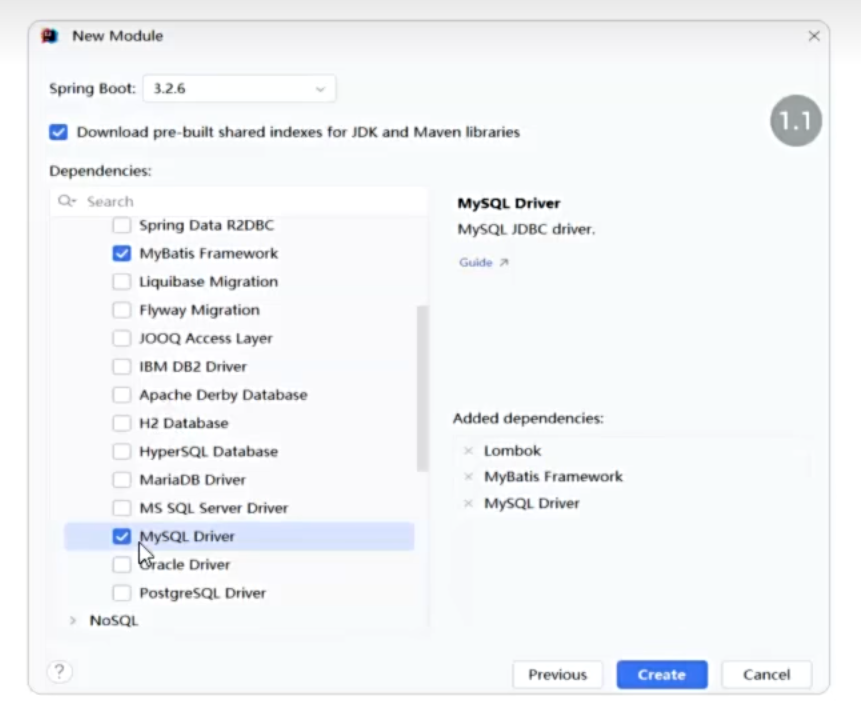
Task: Open the Spring Boot version dropdown
Action: (239, 89)
